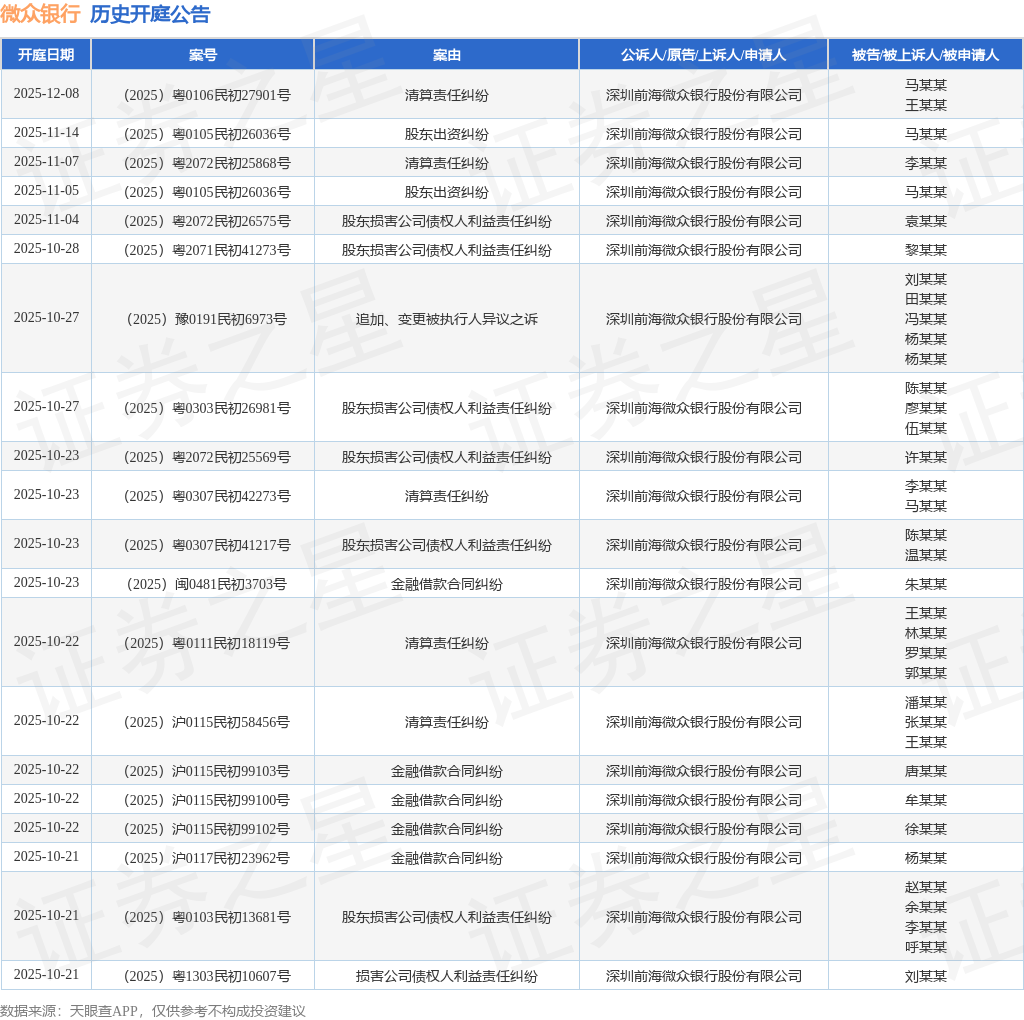Viewport: 1024px width, 1020px height.
Task: Click defendant 徐某某
Action: tap(925, 829)
